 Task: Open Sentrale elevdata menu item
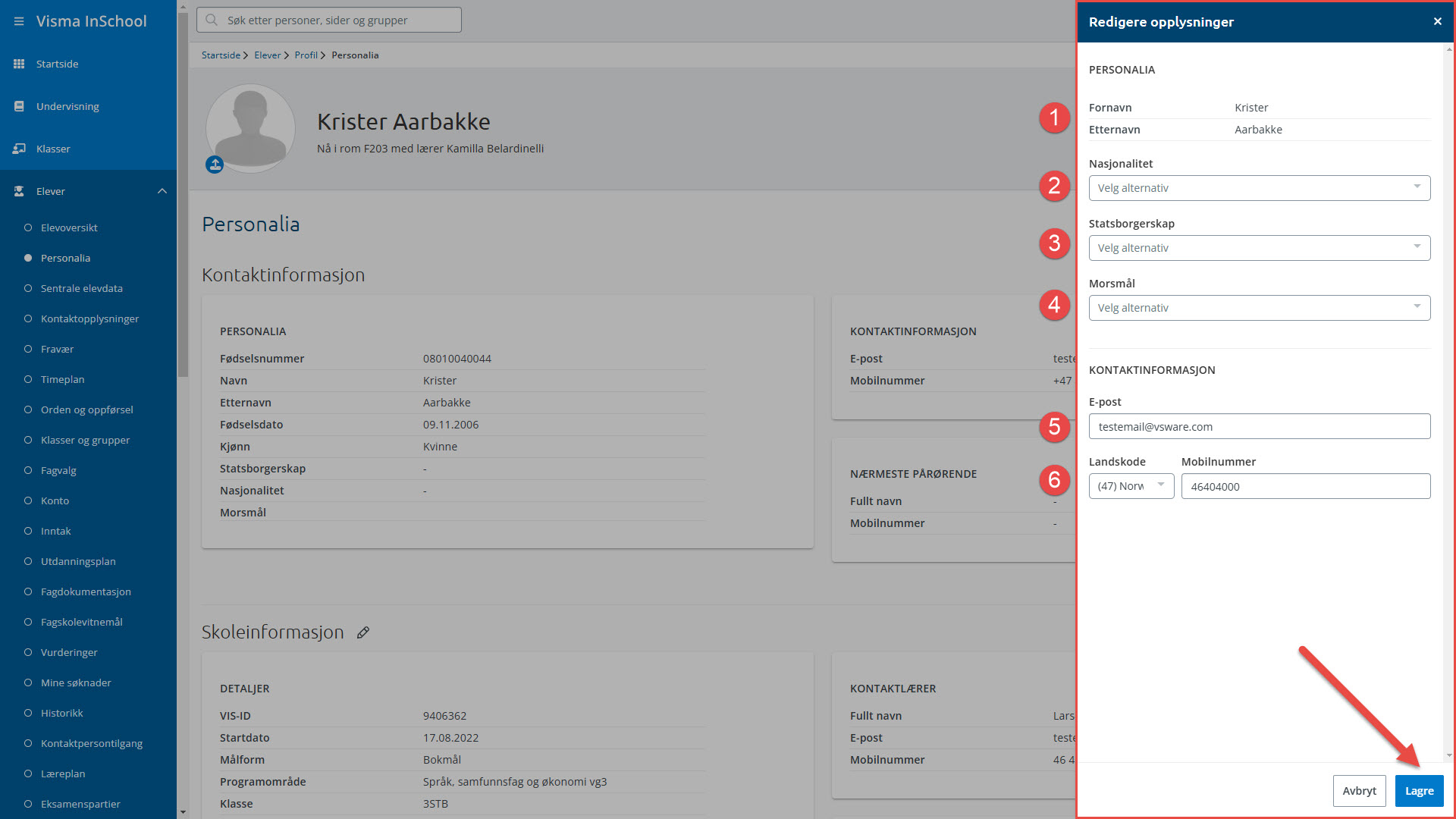(x=81, y=288)
